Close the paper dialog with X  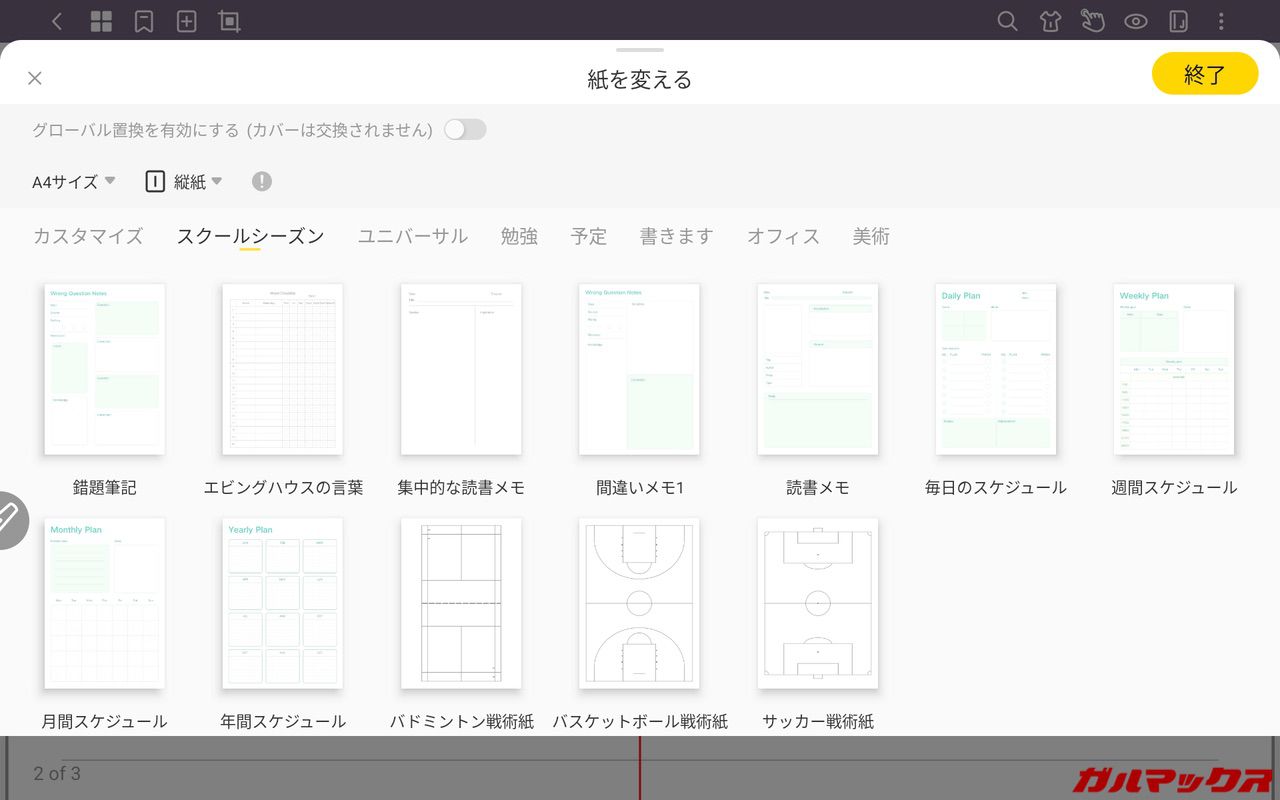click(35, 78)
